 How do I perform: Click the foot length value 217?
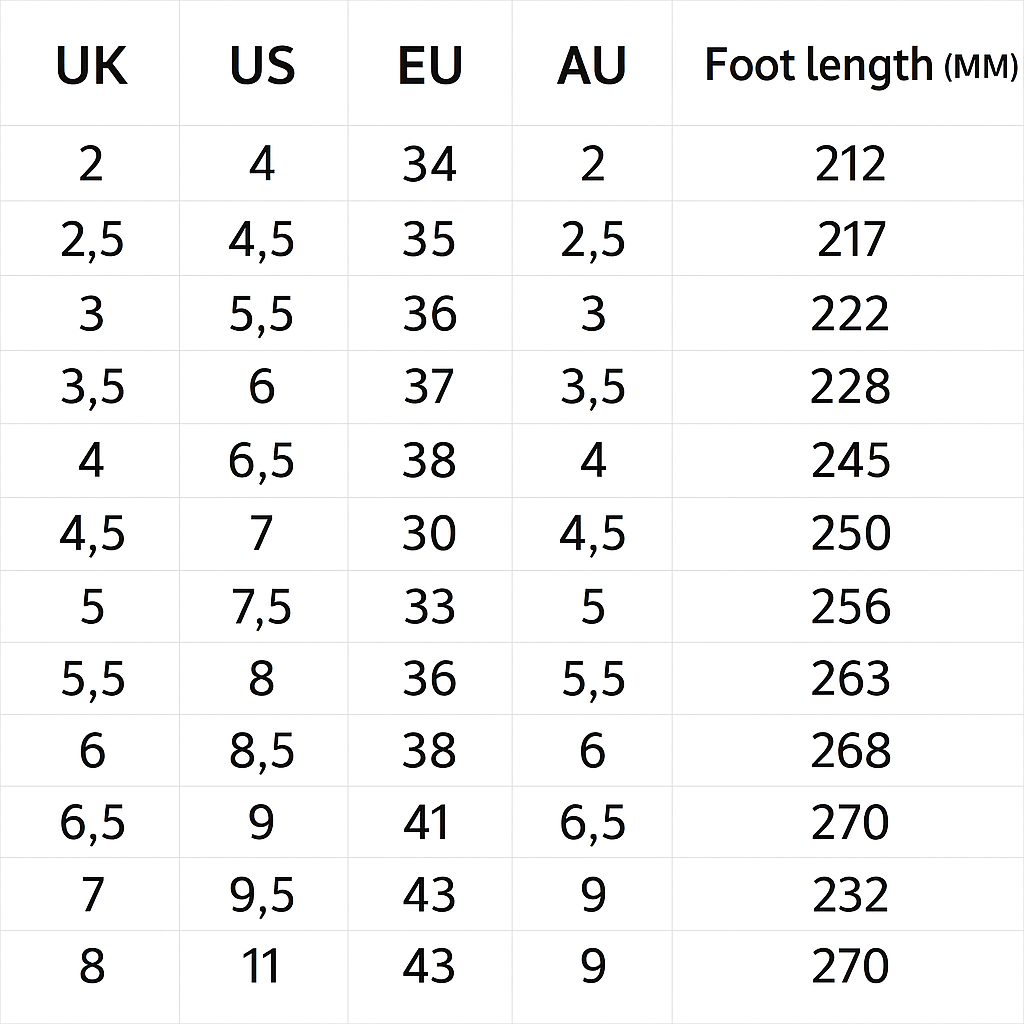click(851, 240)
